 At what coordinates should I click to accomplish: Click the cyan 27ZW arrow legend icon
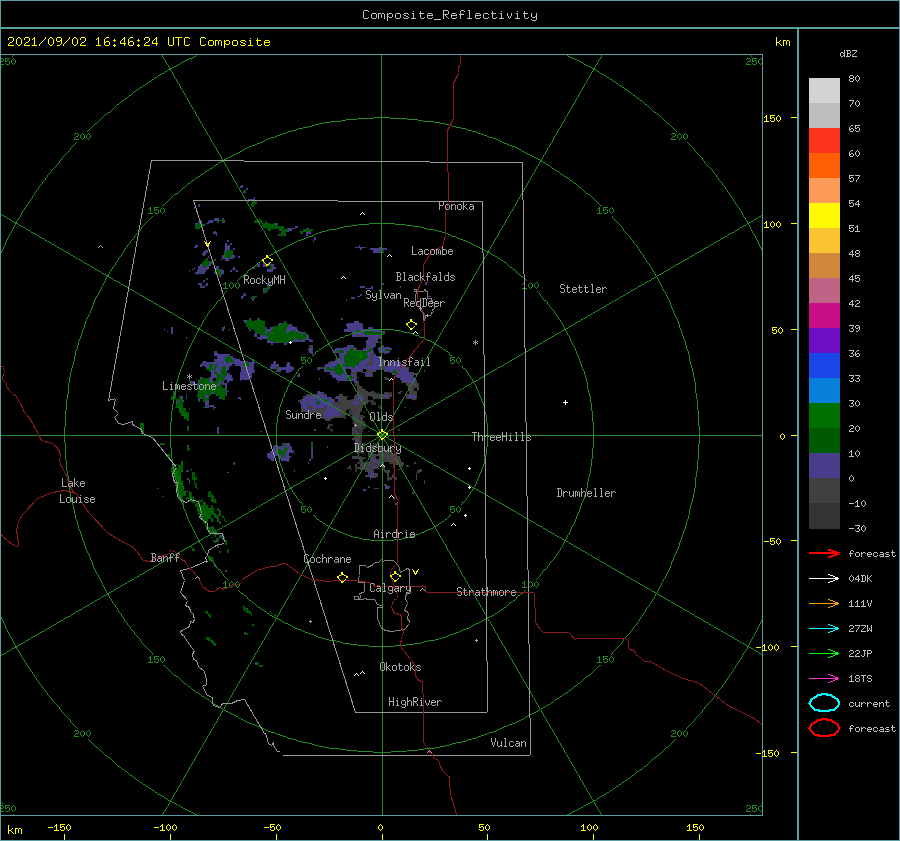click(824, 629)
